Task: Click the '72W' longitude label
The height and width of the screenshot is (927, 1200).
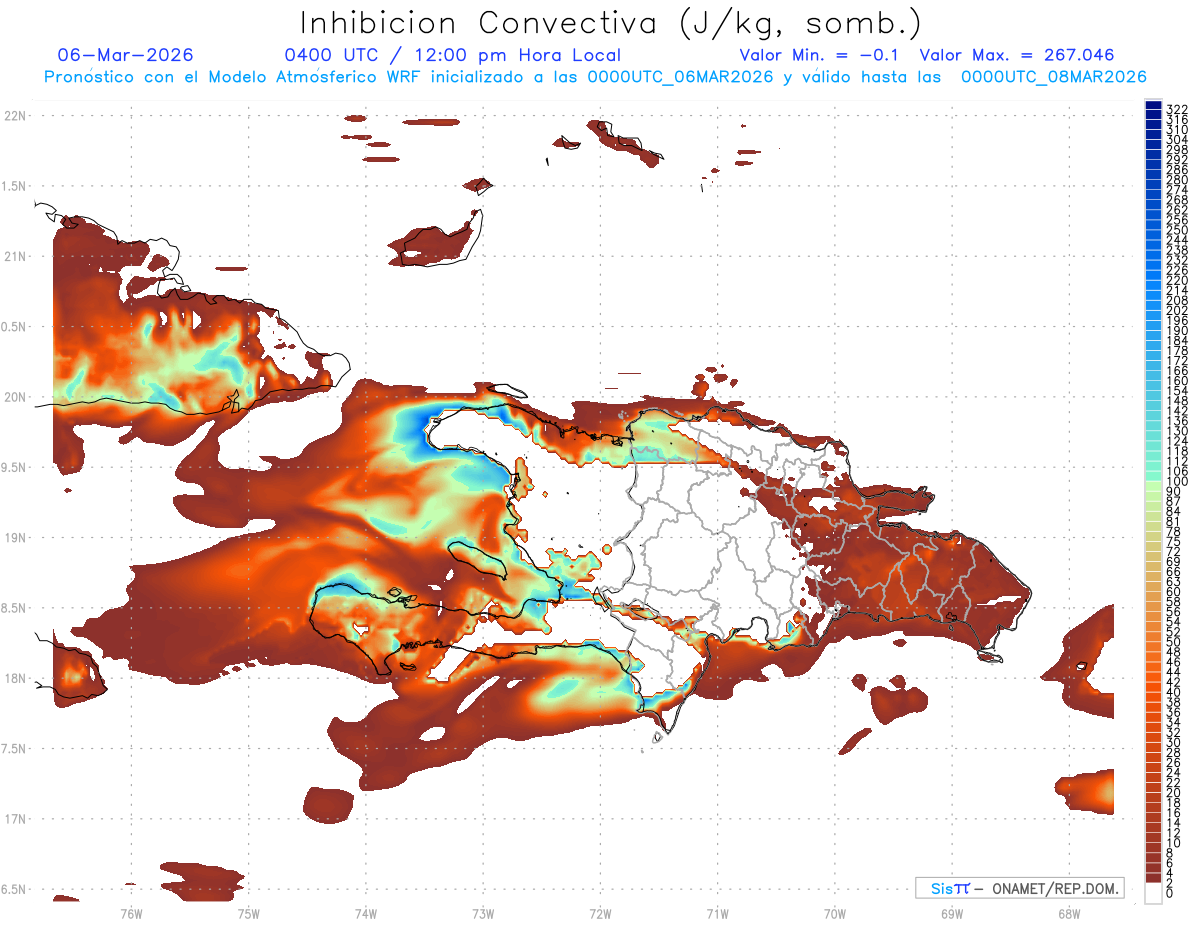Action: point(600,913)
